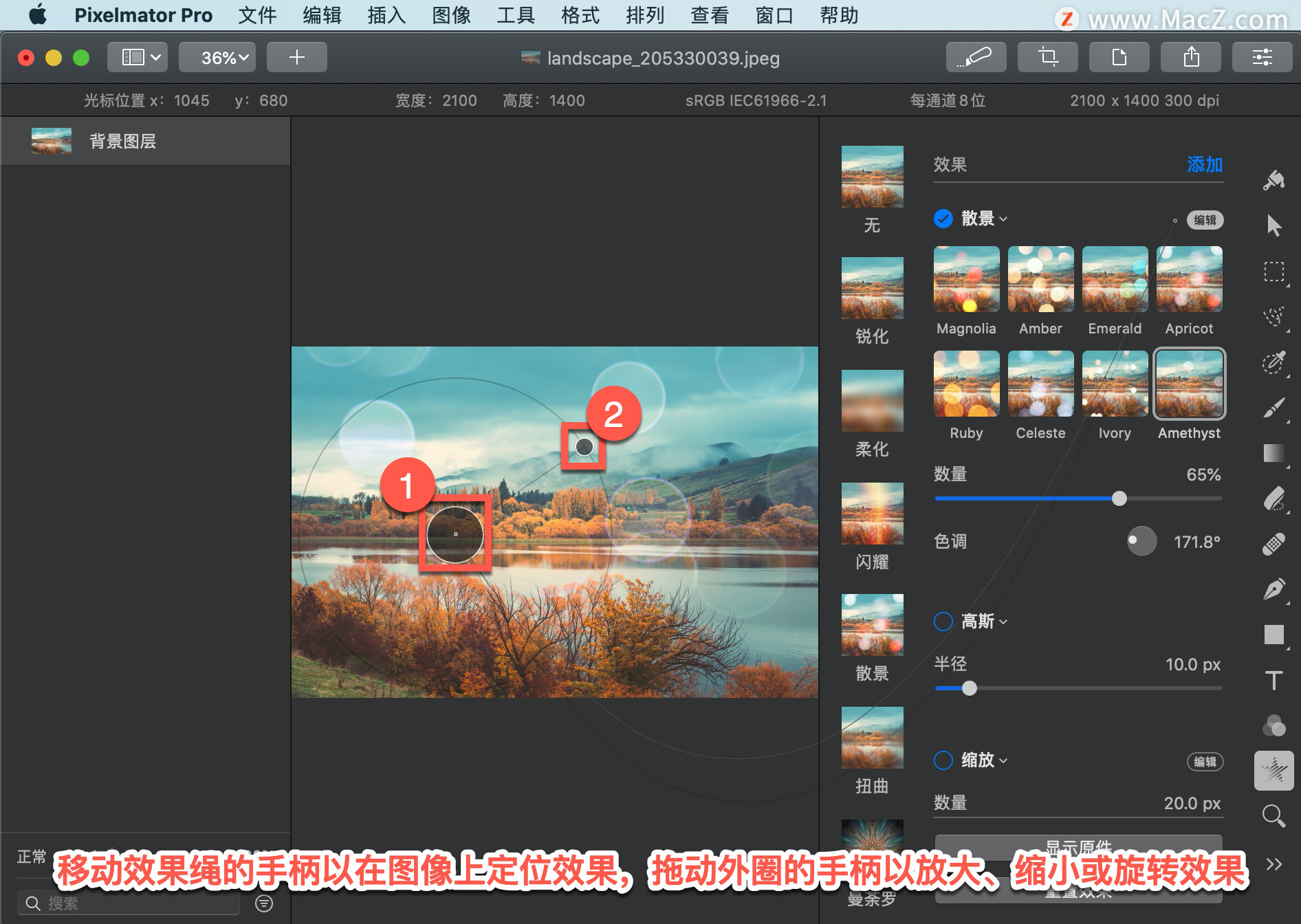The width and height of the screenshot is (1301, 924).
Task: Open the 格式 menu
Action: point(580,15)
